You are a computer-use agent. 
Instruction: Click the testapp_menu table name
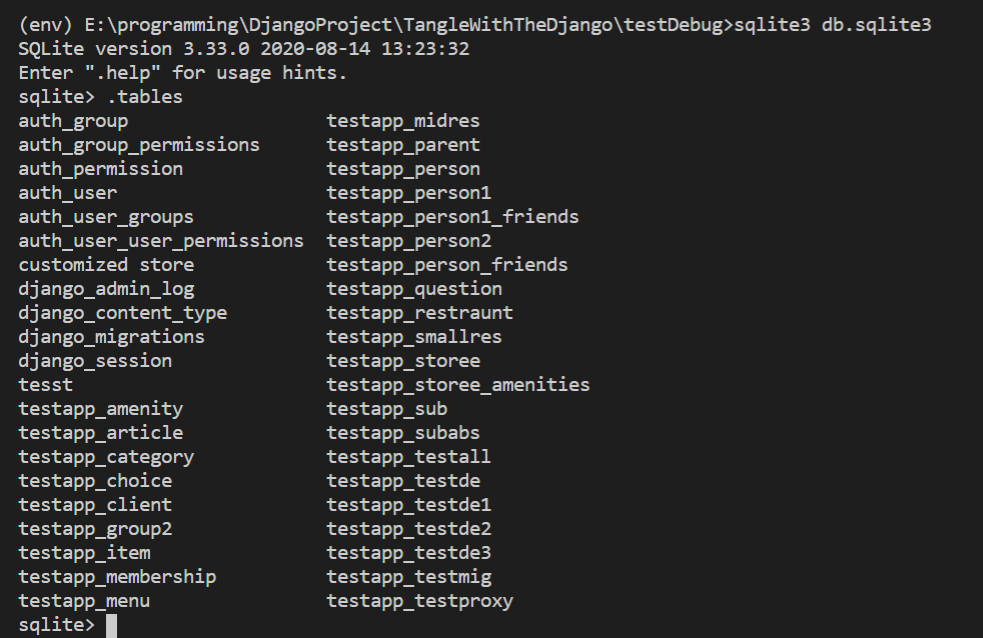coord(85,601)
